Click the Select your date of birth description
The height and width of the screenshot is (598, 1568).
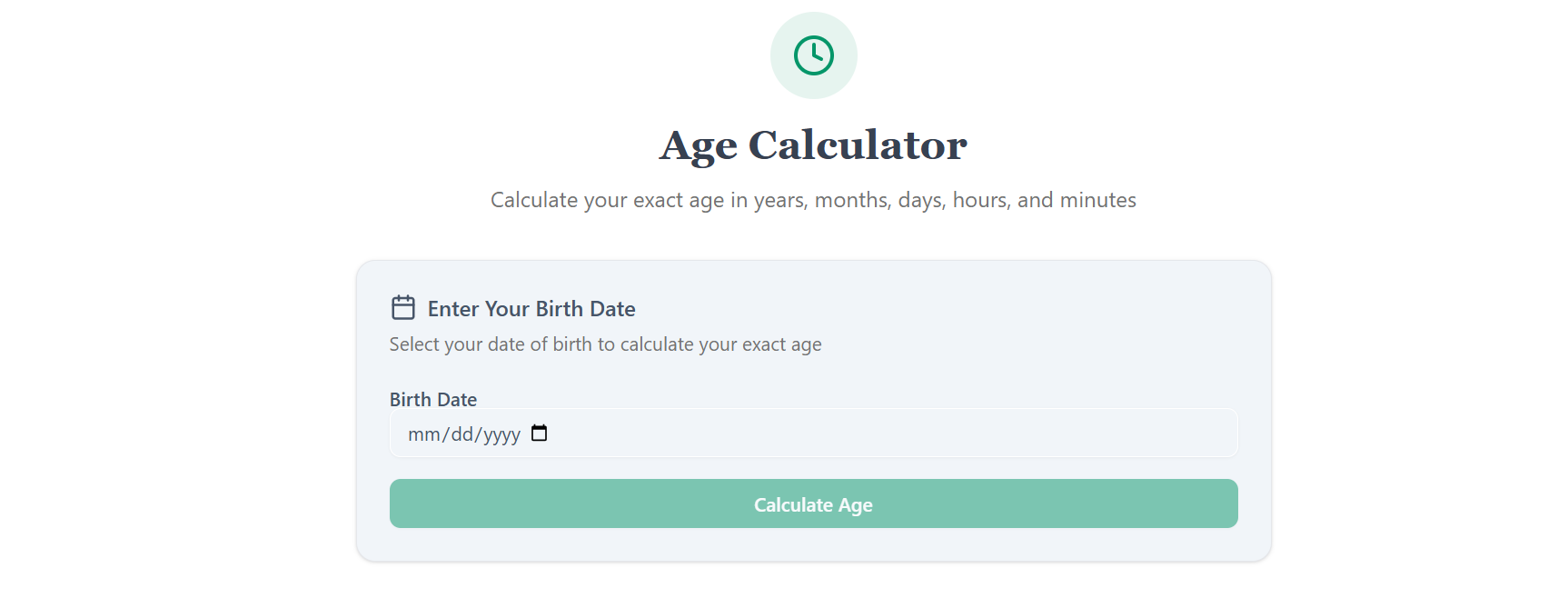605,344
